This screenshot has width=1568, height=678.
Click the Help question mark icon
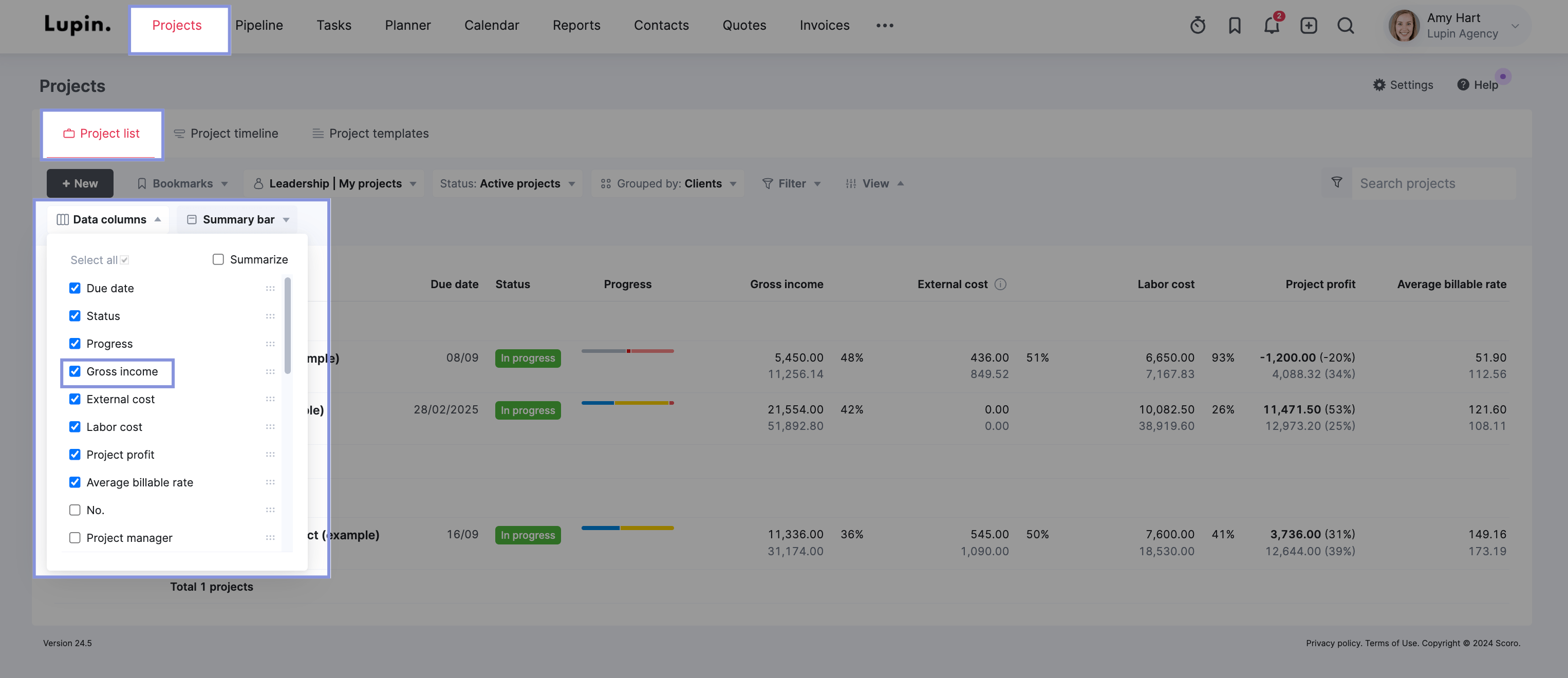[1463, 85]
